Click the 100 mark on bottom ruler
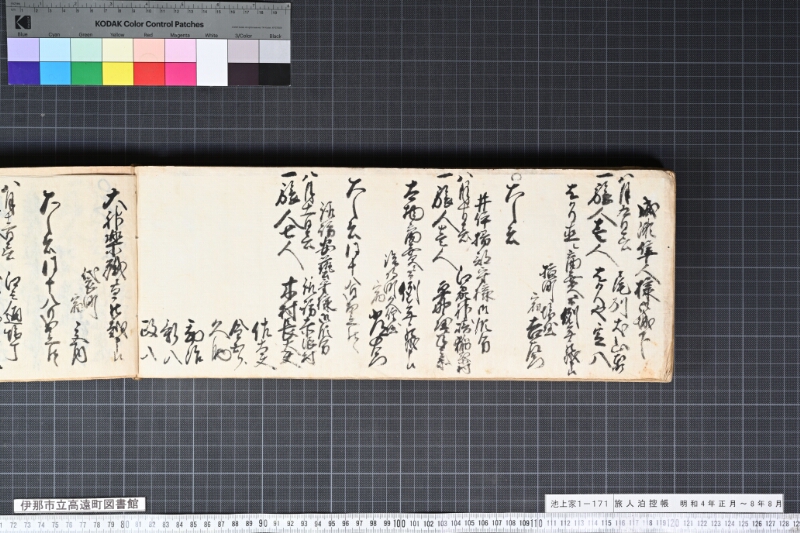 [399, 524]
